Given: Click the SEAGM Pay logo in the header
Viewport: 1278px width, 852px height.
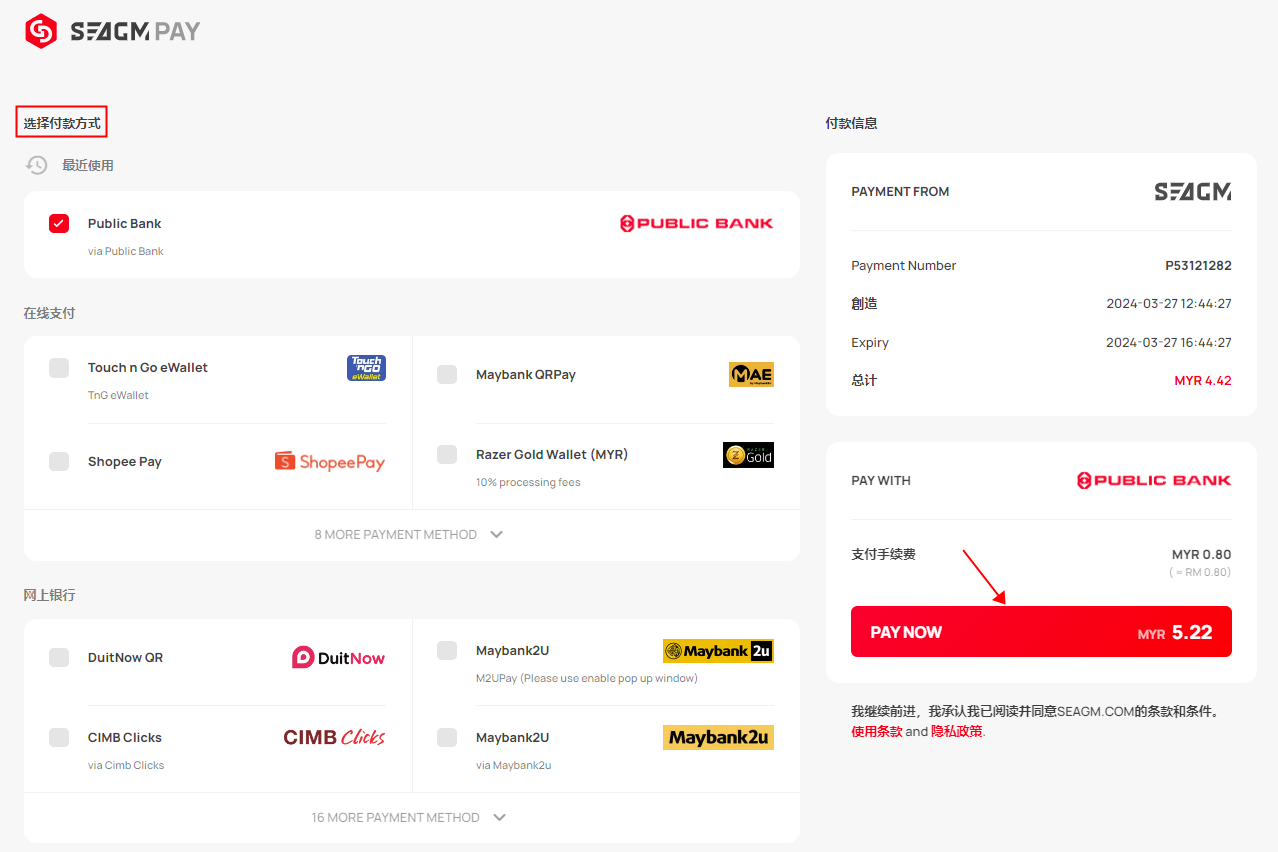Looking at the screenshot, I should 112,32.
